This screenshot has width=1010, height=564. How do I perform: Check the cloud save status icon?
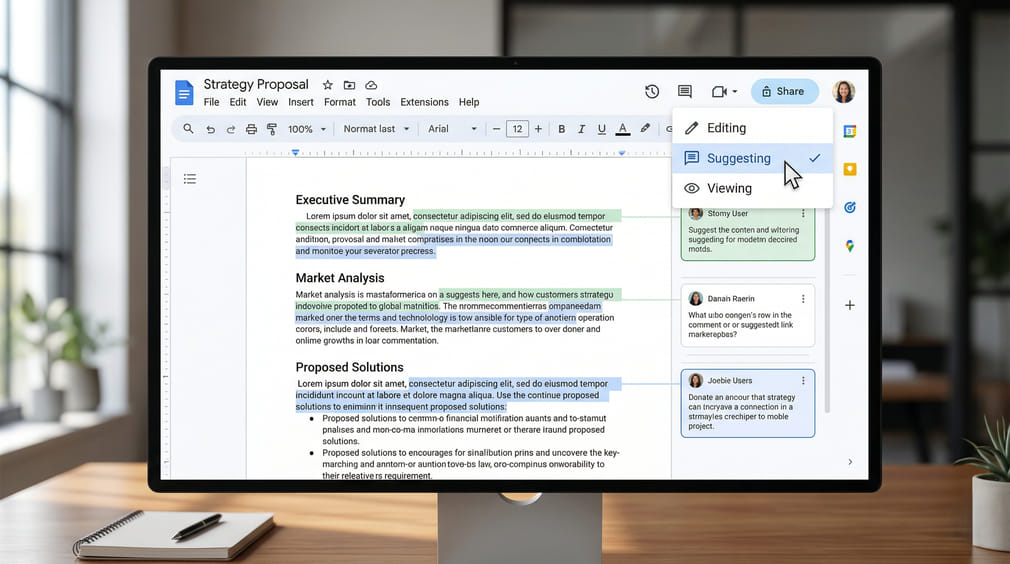click(371, 85)
